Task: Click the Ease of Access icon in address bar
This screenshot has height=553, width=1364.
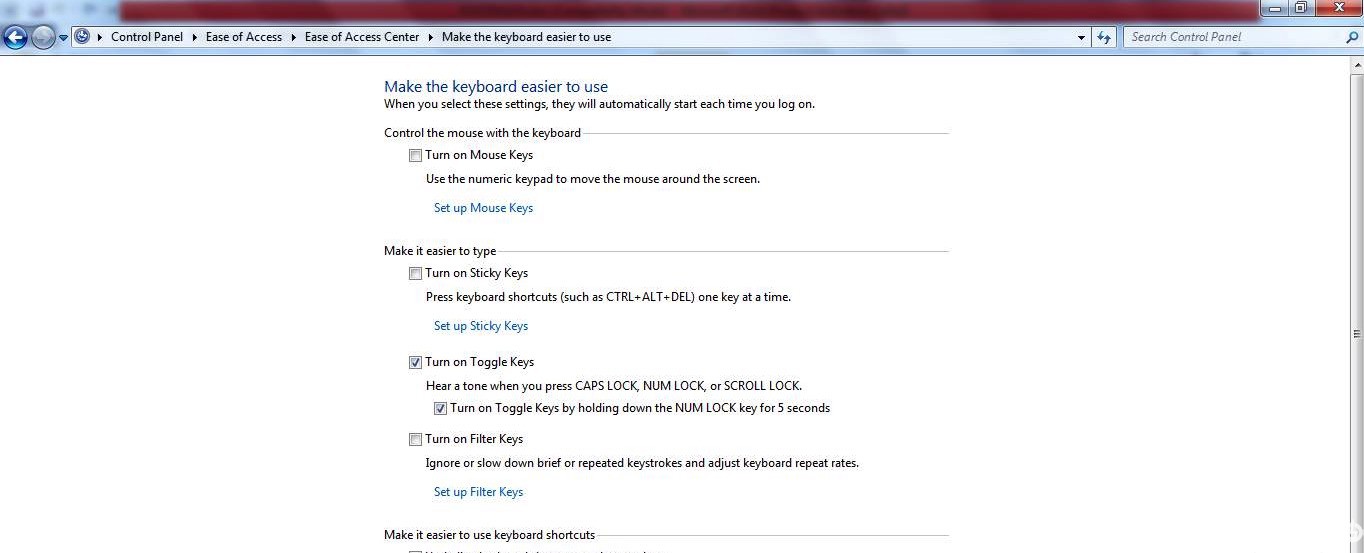Action: 82,37
